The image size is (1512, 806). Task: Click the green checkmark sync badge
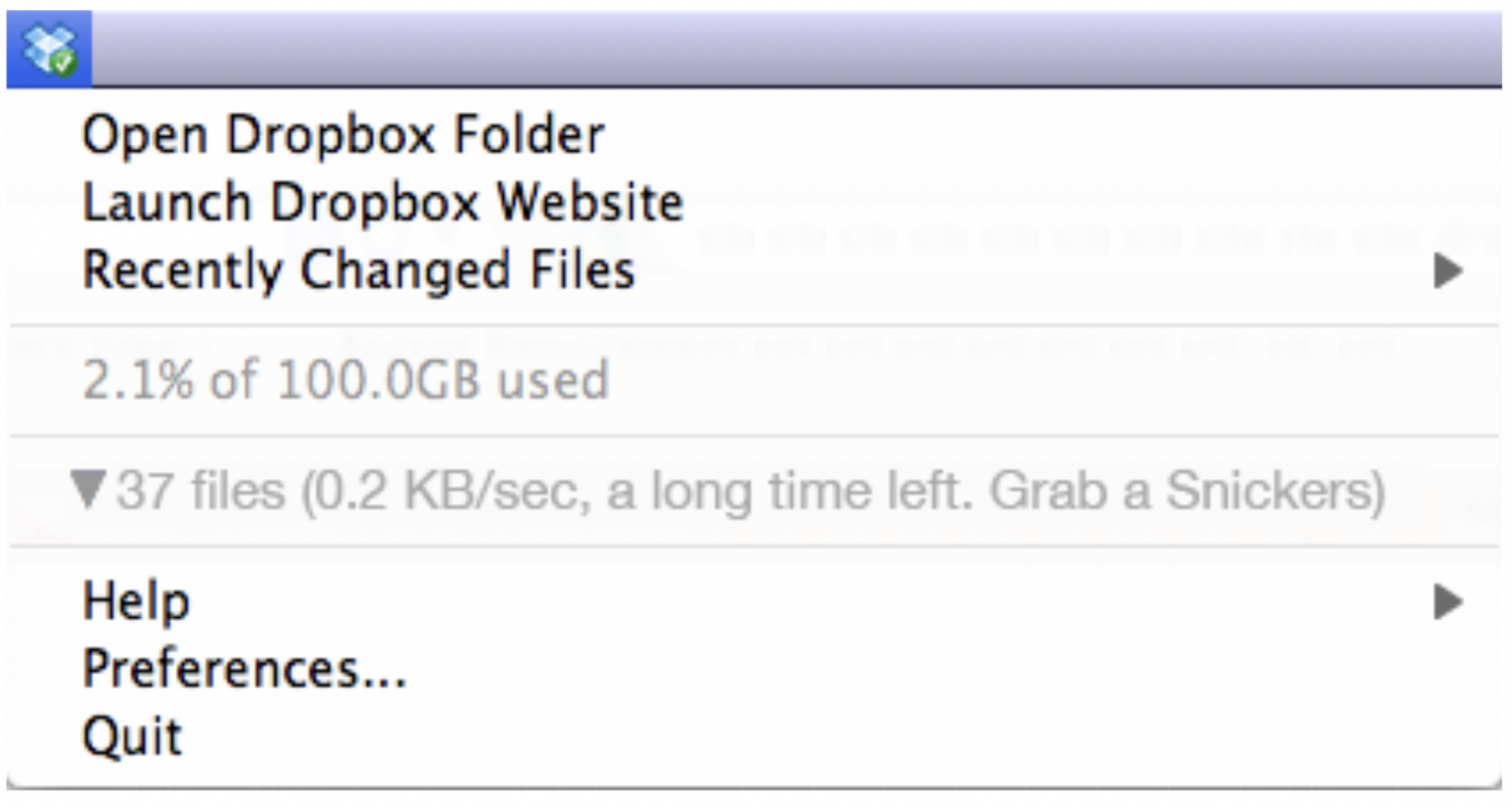pyautogui.click(x=63, y=64)
